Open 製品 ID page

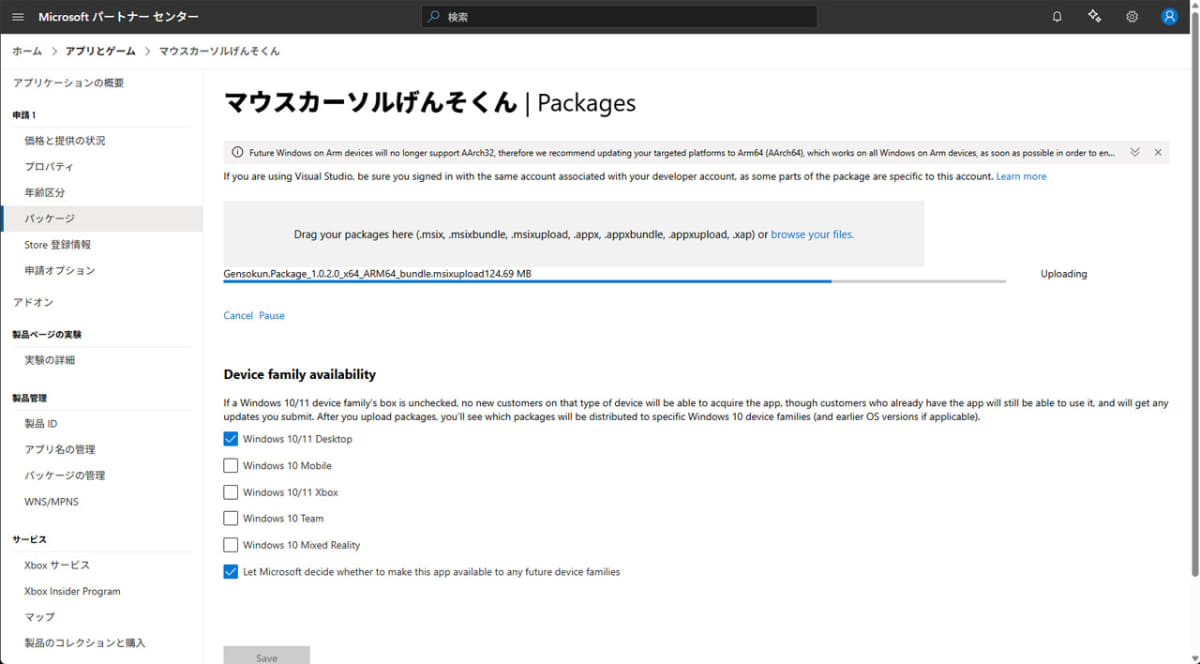tap(40, 424)
